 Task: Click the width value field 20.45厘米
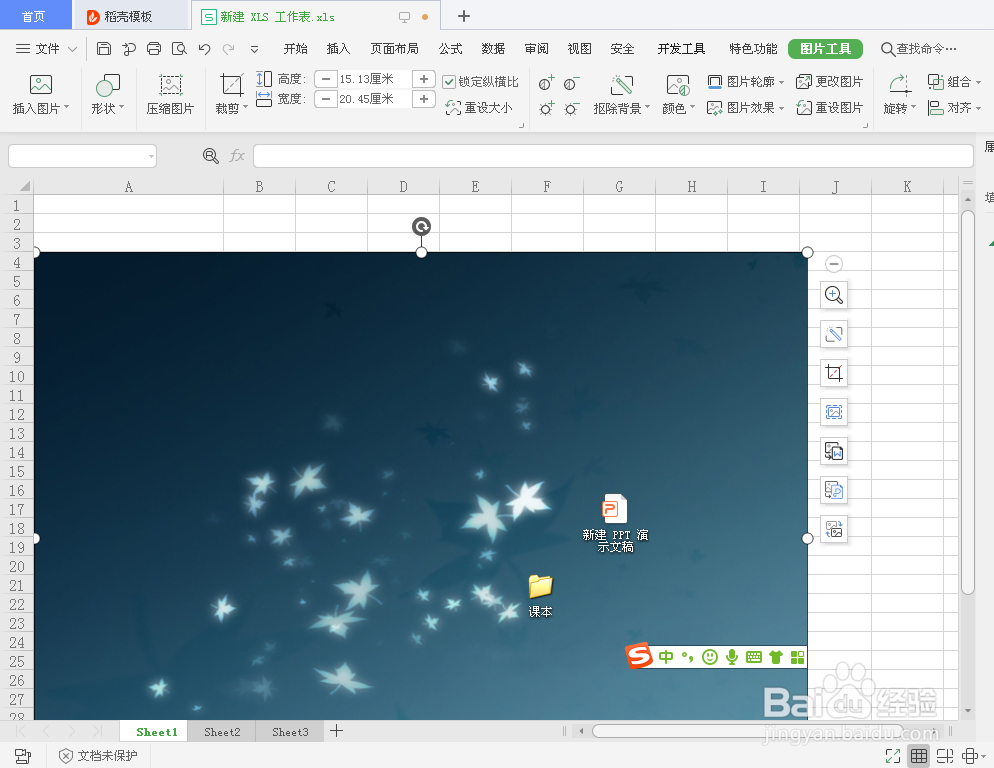point(374,99)
